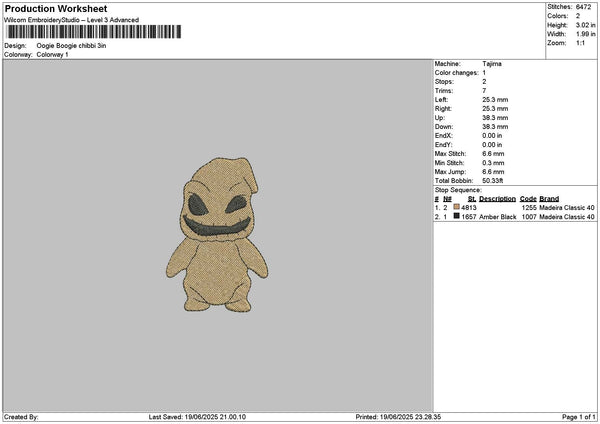Click the Production Worksheet title
Screen dimensions: 600x424
coord(58,8)
